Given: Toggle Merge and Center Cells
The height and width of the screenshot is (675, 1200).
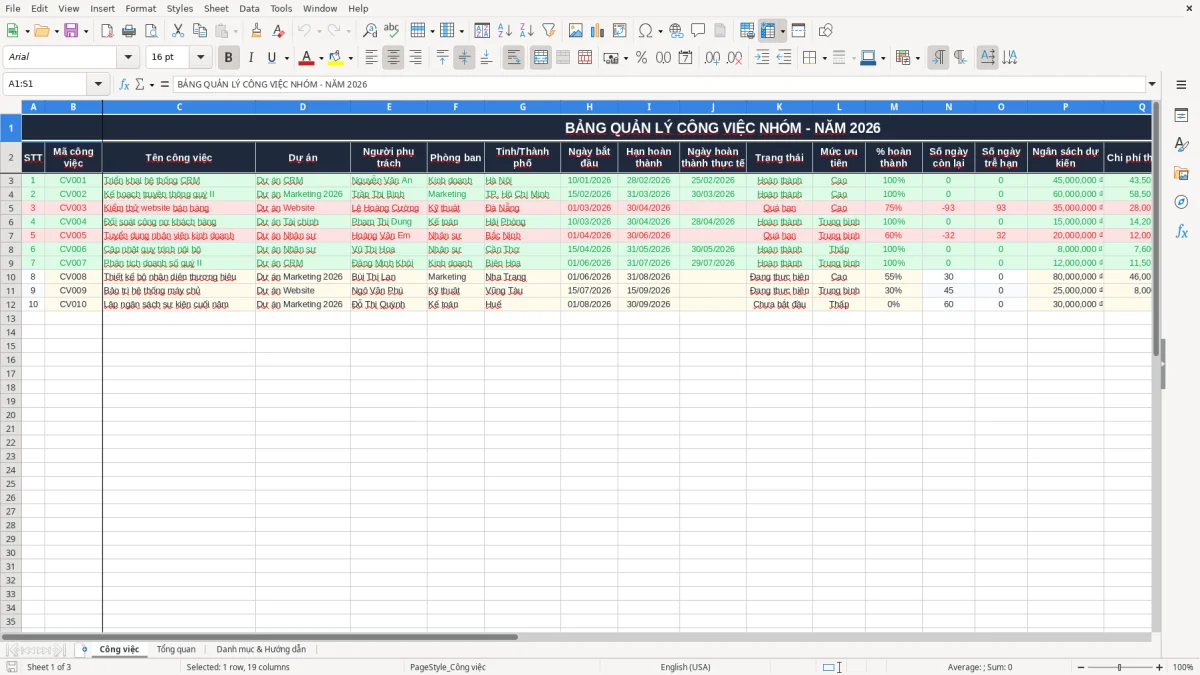Looking at the screenshot, I should pos(541,58).
